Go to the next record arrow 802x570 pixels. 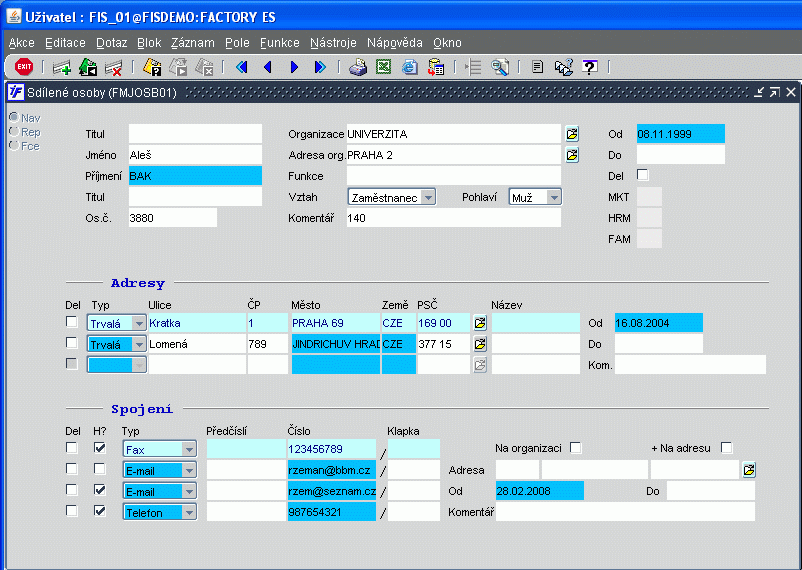pos(294,67)
